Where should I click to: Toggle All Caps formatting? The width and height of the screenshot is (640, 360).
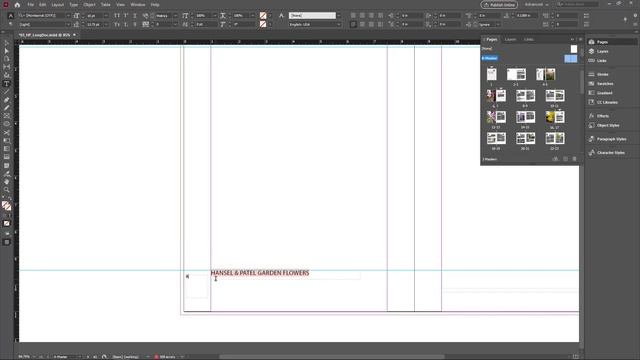click(x=117, y=16)
